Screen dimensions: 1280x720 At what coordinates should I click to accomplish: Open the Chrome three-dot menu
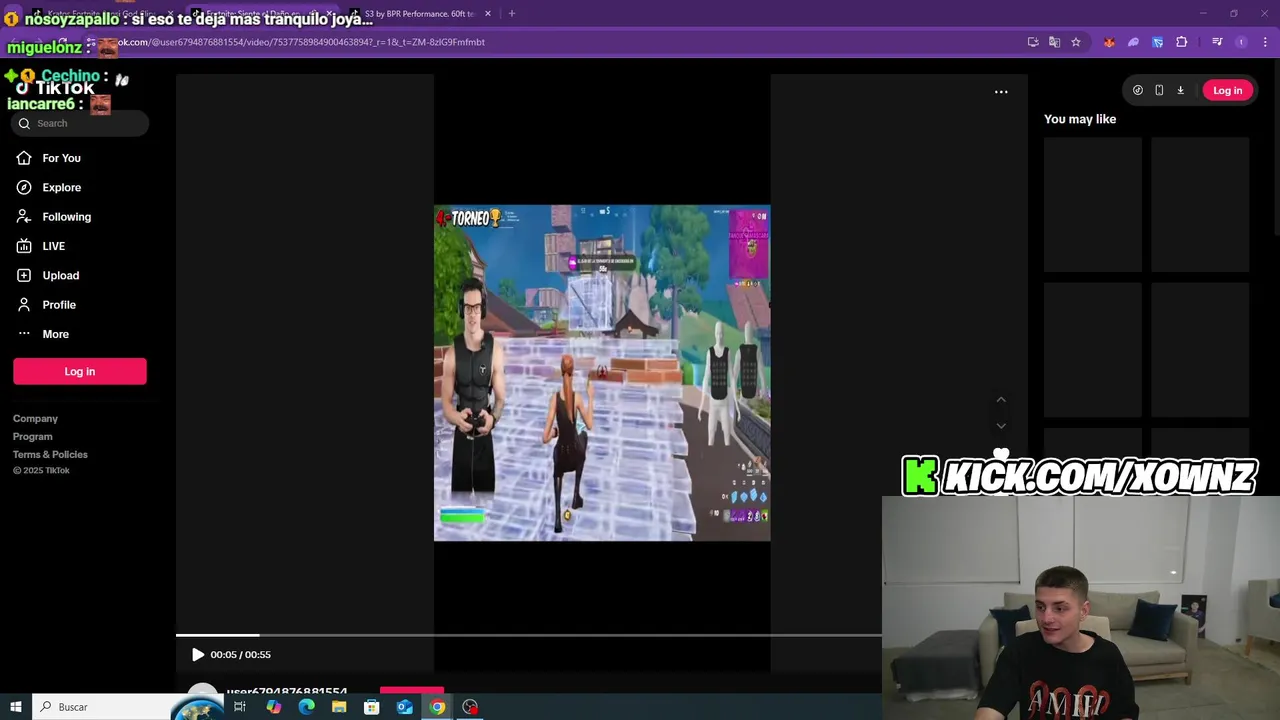(1265, 42)
